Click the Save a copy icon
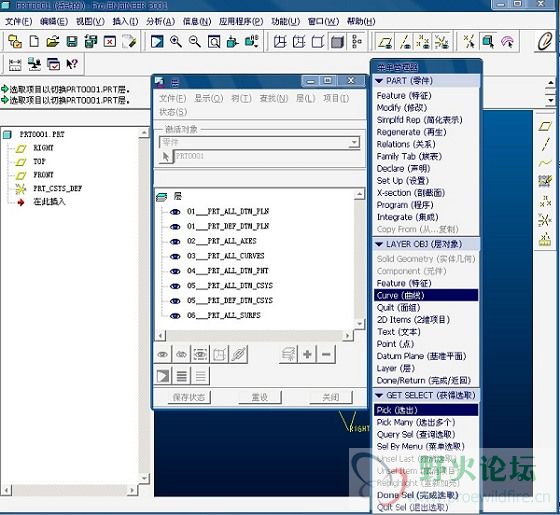 (x=91, y=42)
